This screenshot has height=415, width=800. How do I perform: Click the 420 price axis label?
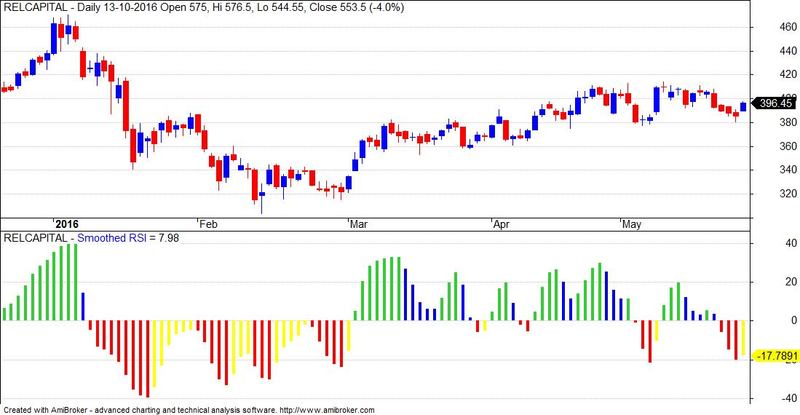786,75
